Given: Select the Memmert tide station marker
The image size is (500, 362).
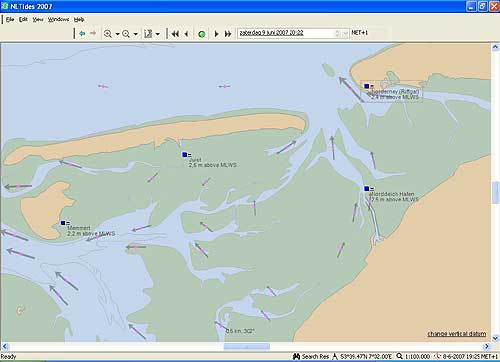Looking at the screenshot, I should point(63,223).
